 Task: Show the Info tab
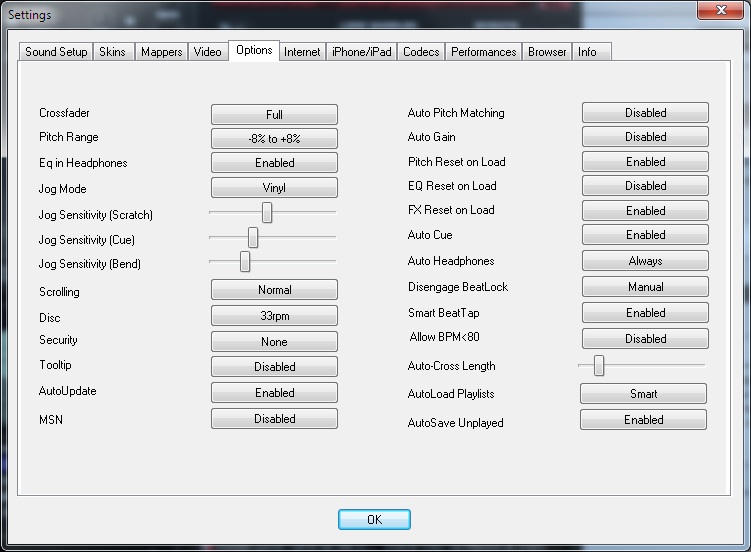592,52
